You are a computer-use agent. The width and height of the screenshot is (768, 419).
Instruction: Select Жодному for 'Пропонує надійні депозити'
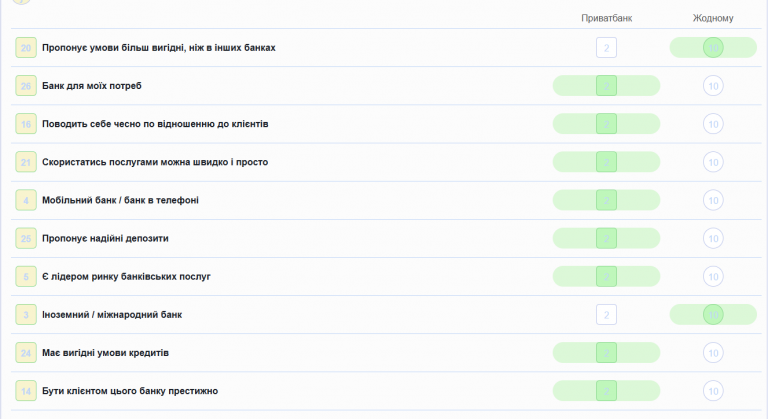click(713, 238)
